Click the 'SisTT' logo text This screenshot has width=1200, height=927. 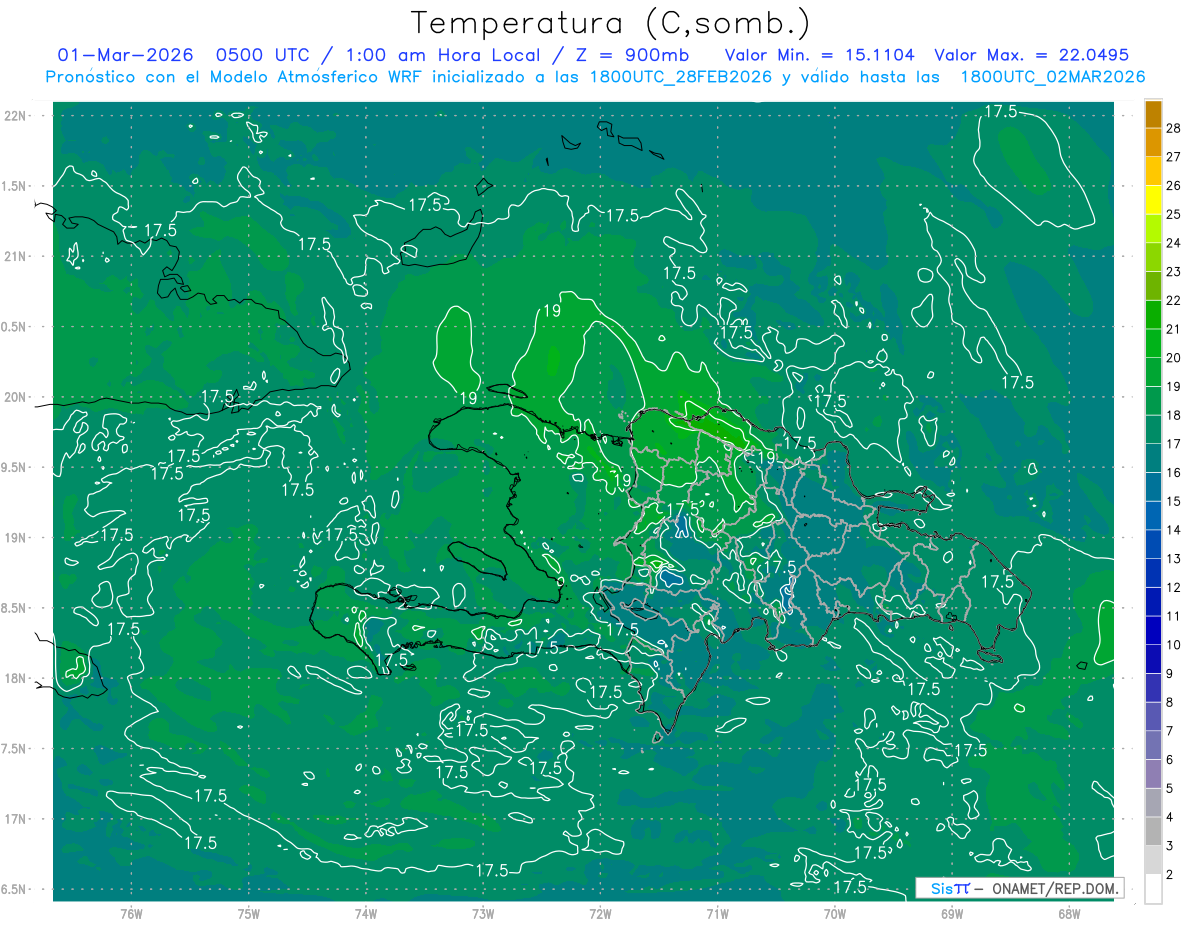[950, 888]
